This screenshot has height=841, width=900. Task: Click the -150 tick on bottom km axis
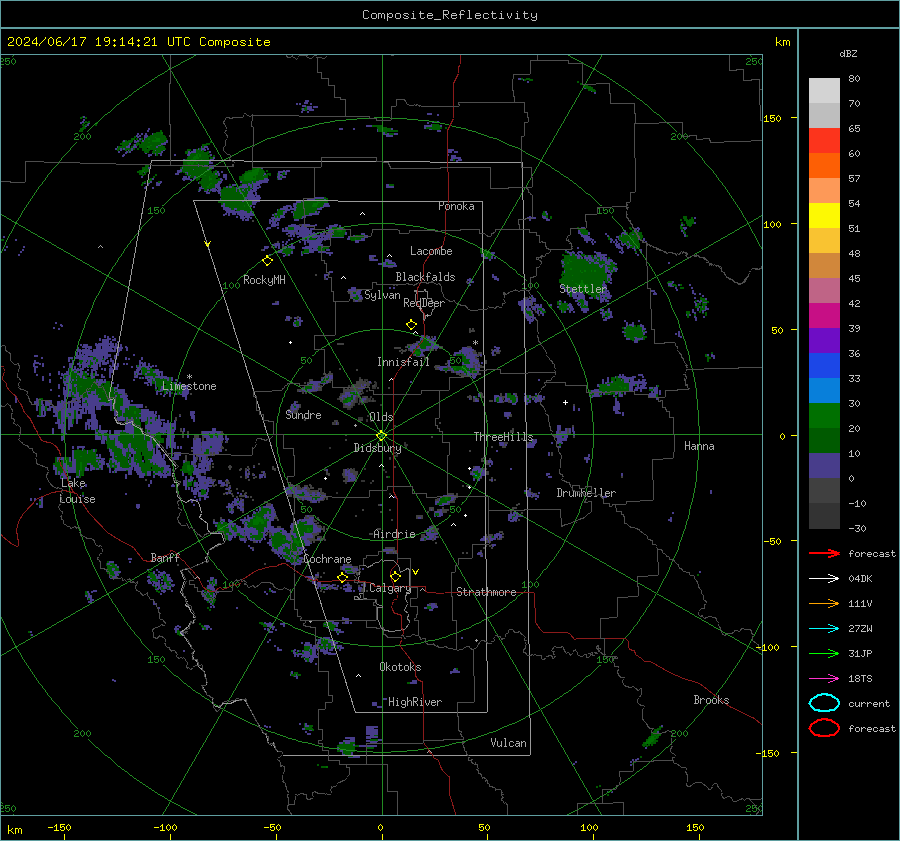pyautogui.click(x=59, y=827)
